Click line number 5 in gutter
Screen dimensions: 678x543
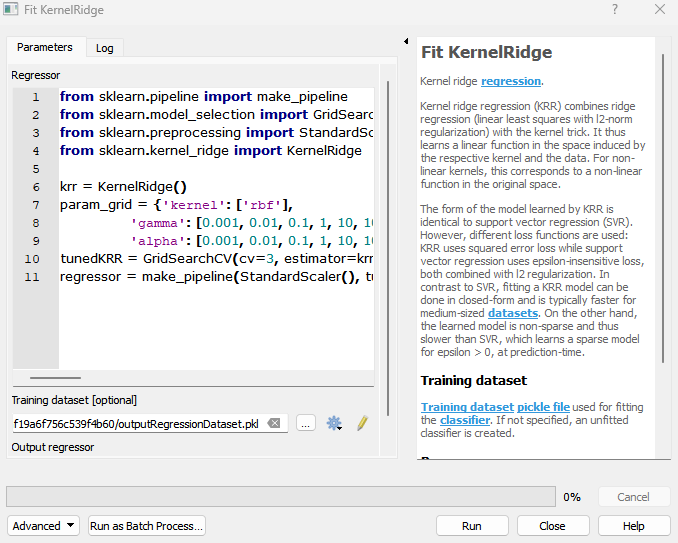36,169
